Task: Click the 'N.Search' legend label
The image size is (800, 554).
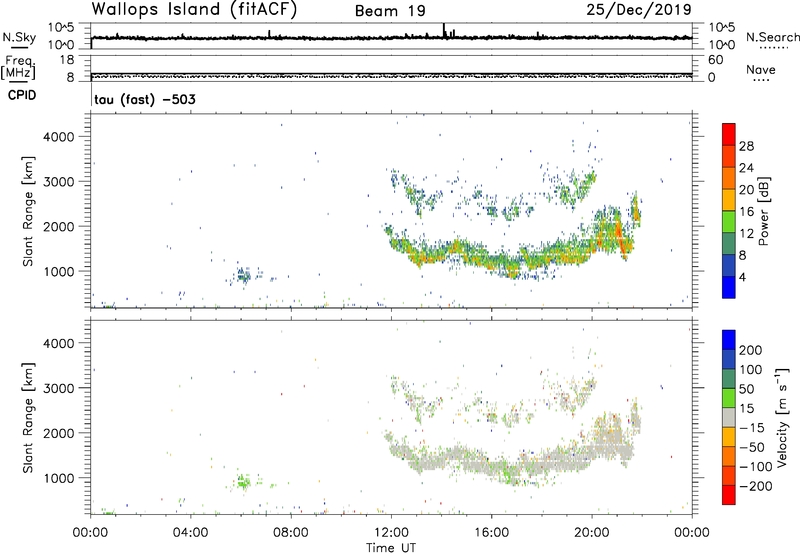Action: 772,37
